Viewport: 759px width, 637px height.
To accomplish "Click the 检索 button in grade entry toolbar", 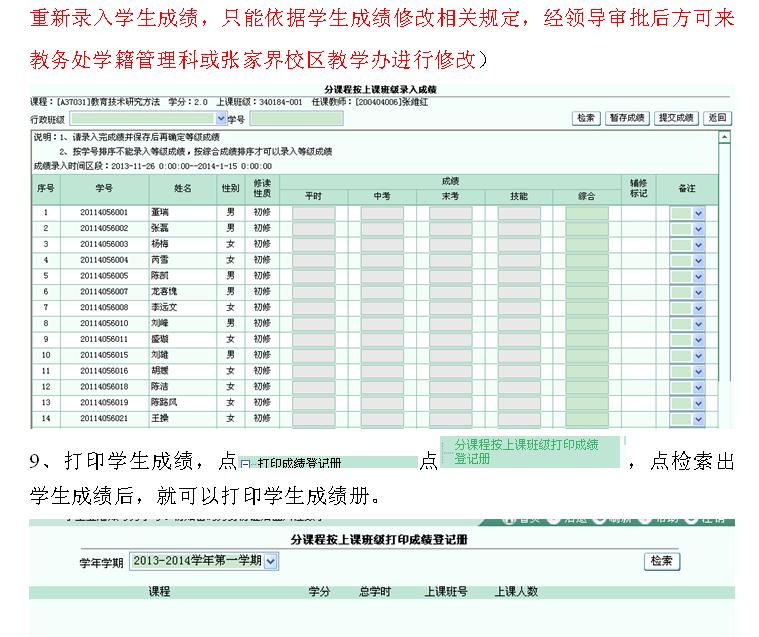I will pos(586,118).
